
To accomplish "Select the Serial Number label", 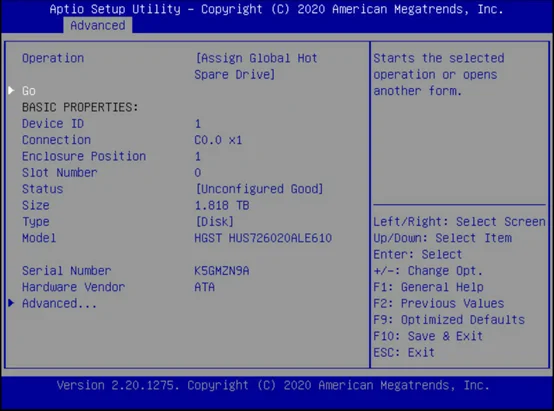I will [67, 271].
